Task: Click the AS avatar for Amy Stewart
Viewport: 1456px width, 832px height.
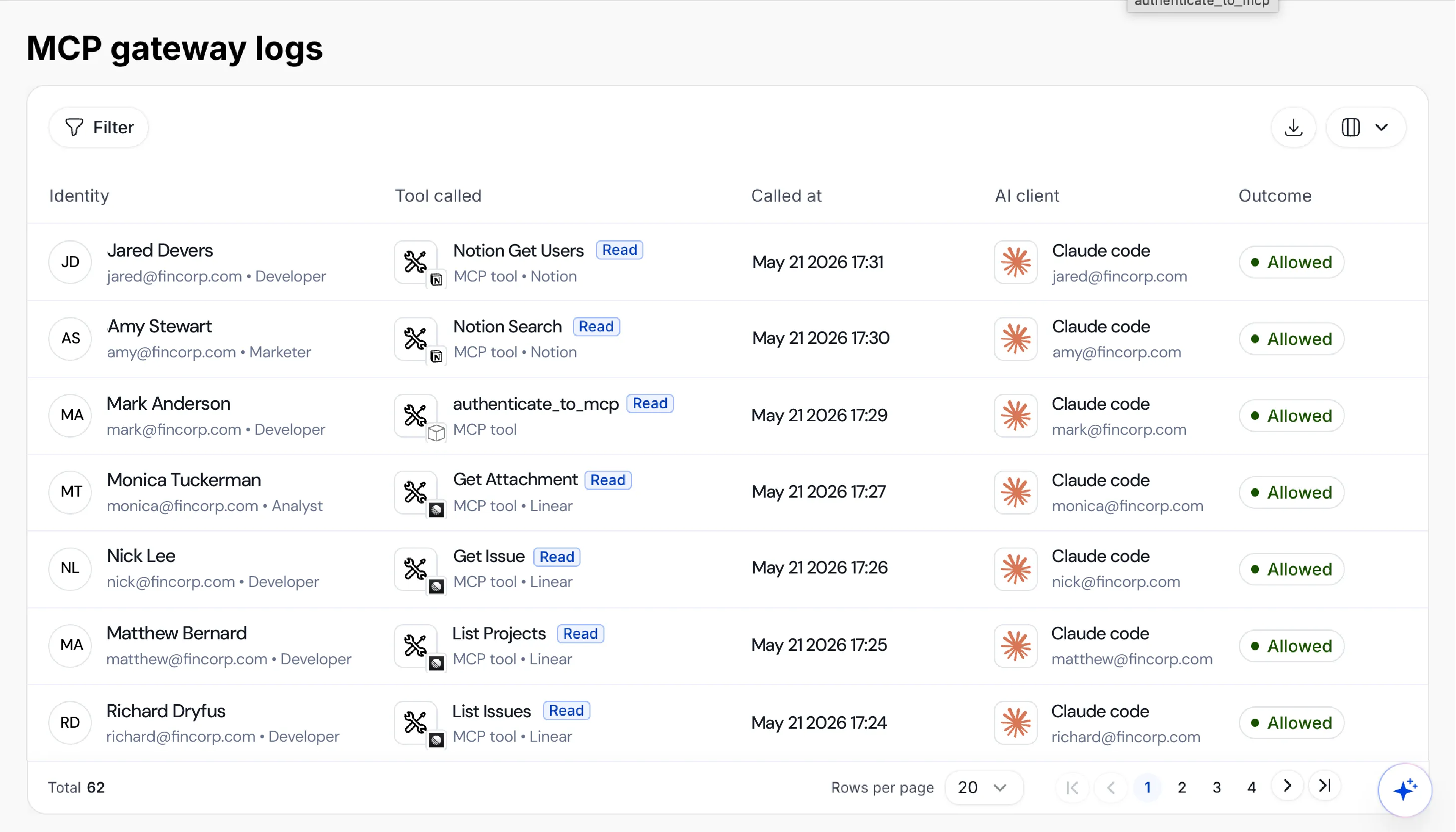Action: 70,338
